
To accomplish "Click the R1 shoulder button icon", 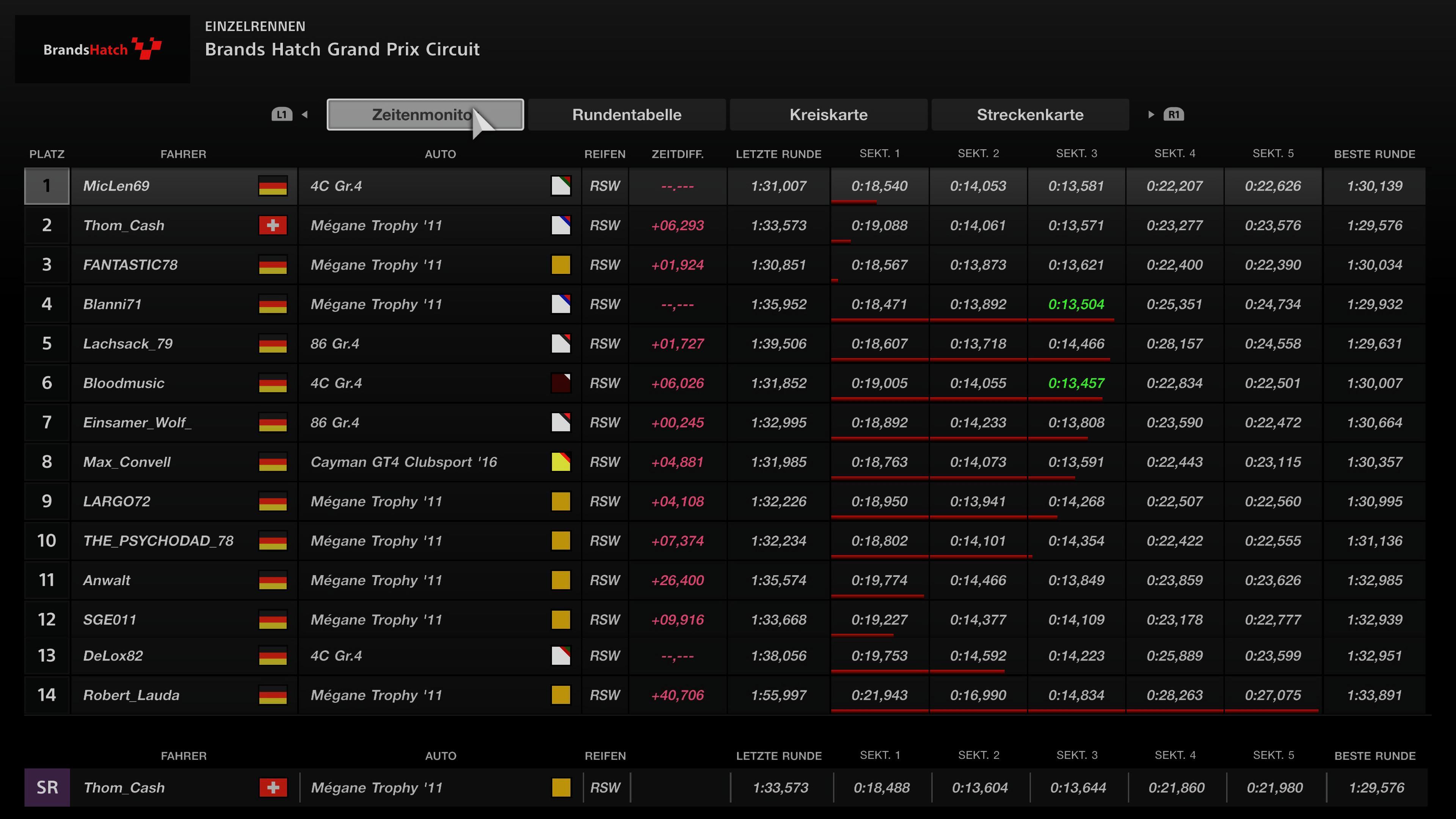I will tap(1174, 115).
